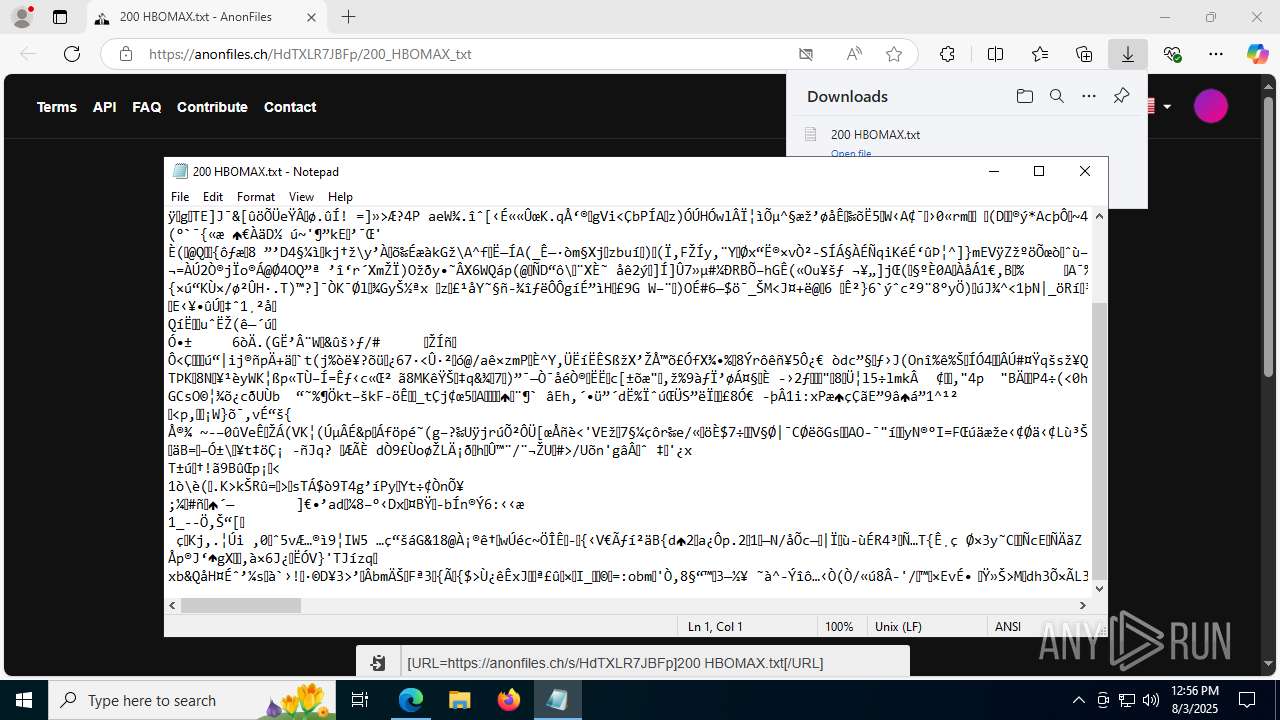Click Notepad horizontal scrollbar thumb

coord(241,605)
